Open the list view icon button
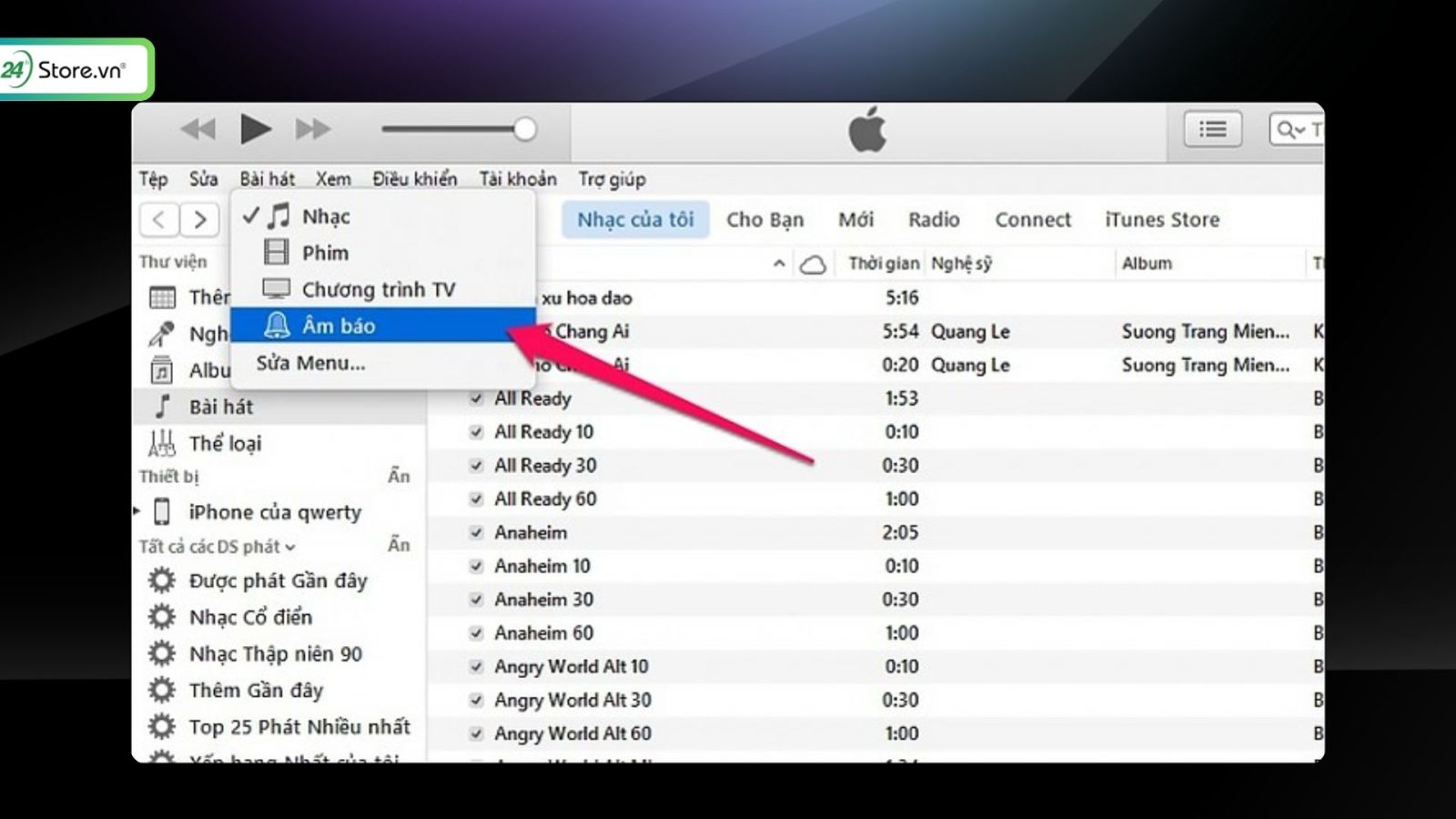 1212,129
